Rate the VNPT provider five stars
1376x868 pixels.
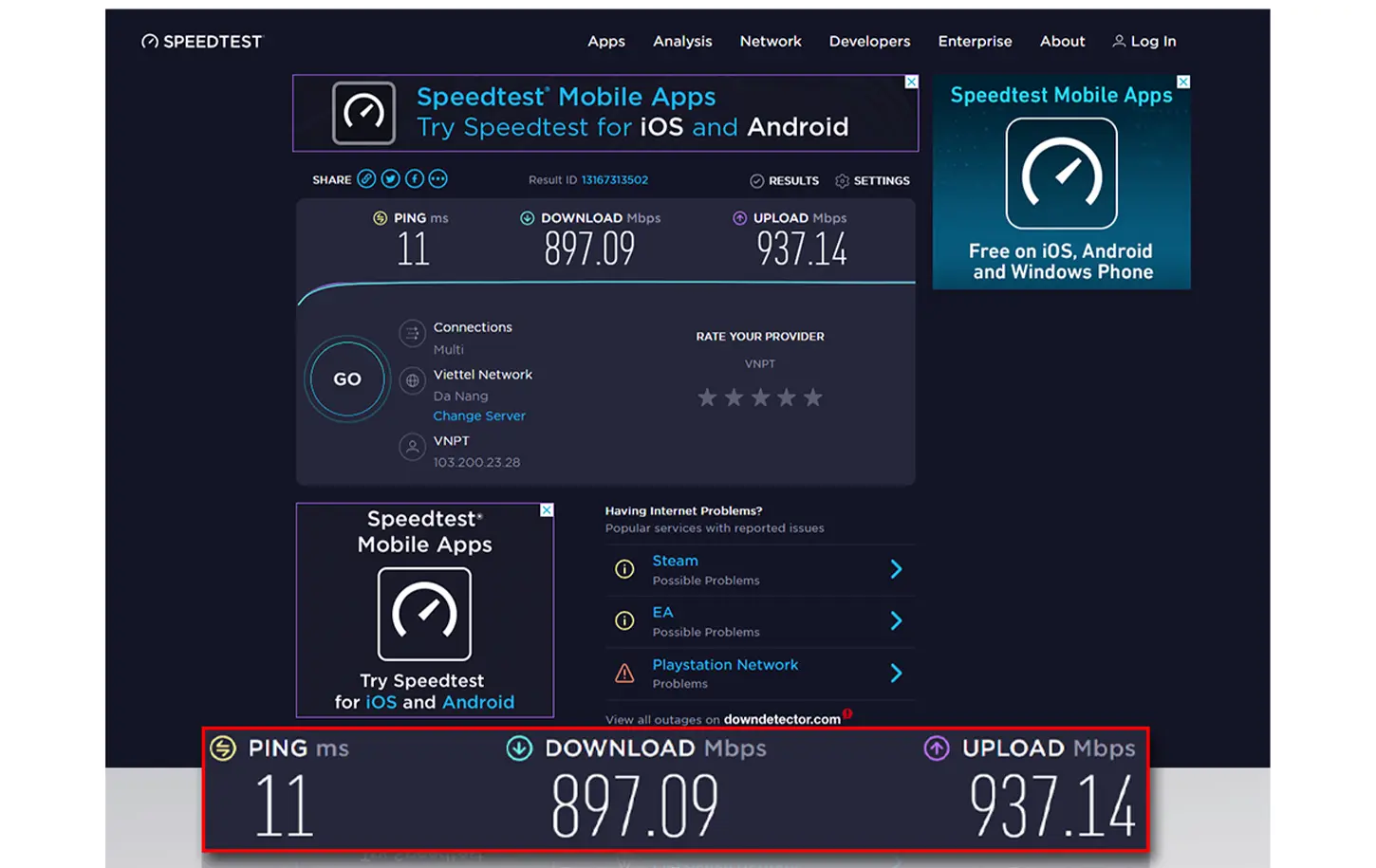point(812,398)
